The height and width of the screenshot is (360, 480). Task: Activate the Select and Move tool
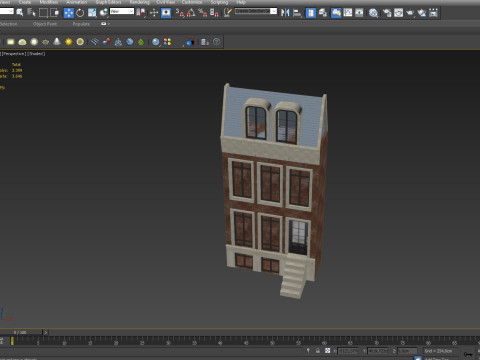pos(69,13)
